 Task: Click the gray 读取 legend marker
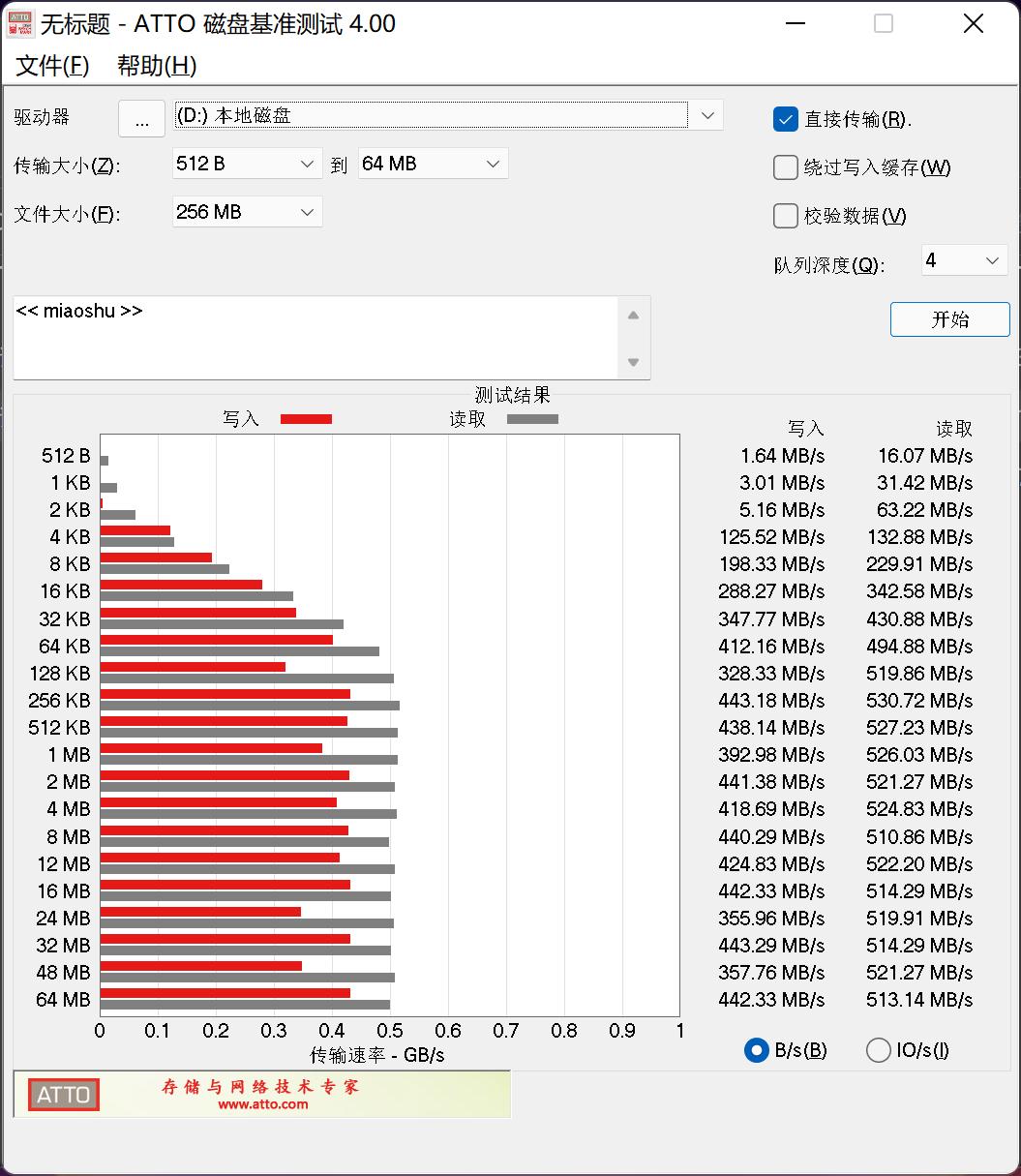pos(531,418)
